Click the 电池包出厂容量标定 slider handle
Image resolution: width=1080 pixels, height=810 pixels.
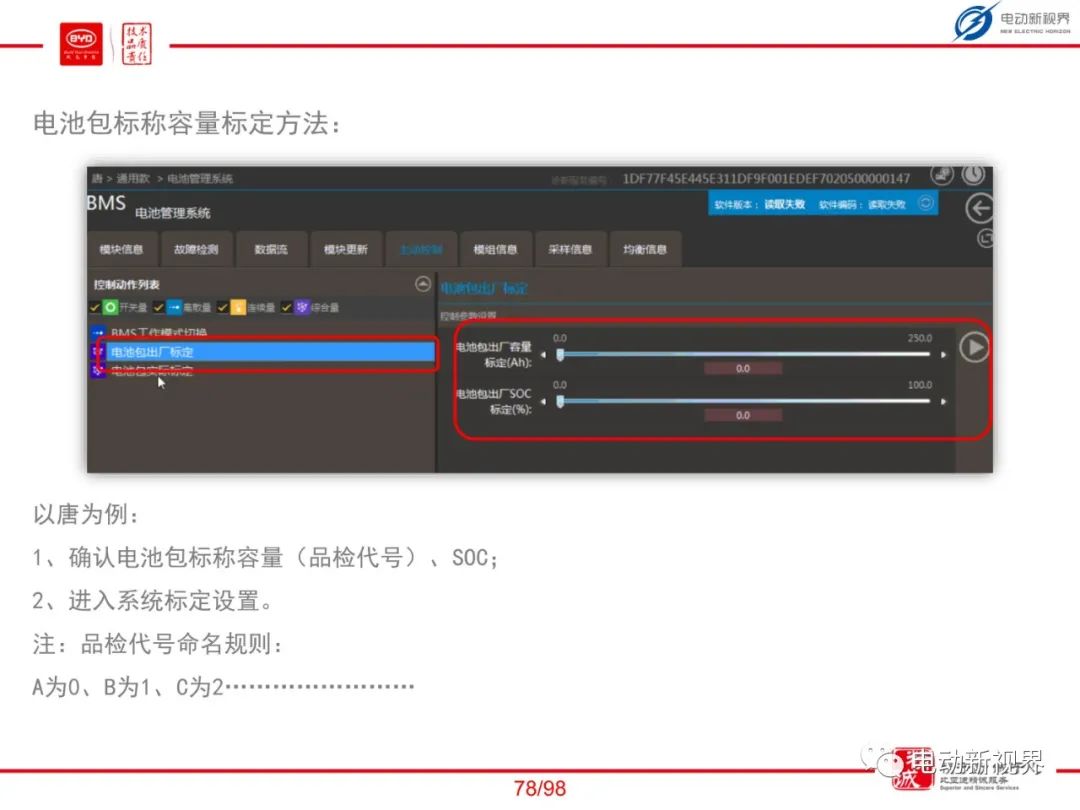560,355
